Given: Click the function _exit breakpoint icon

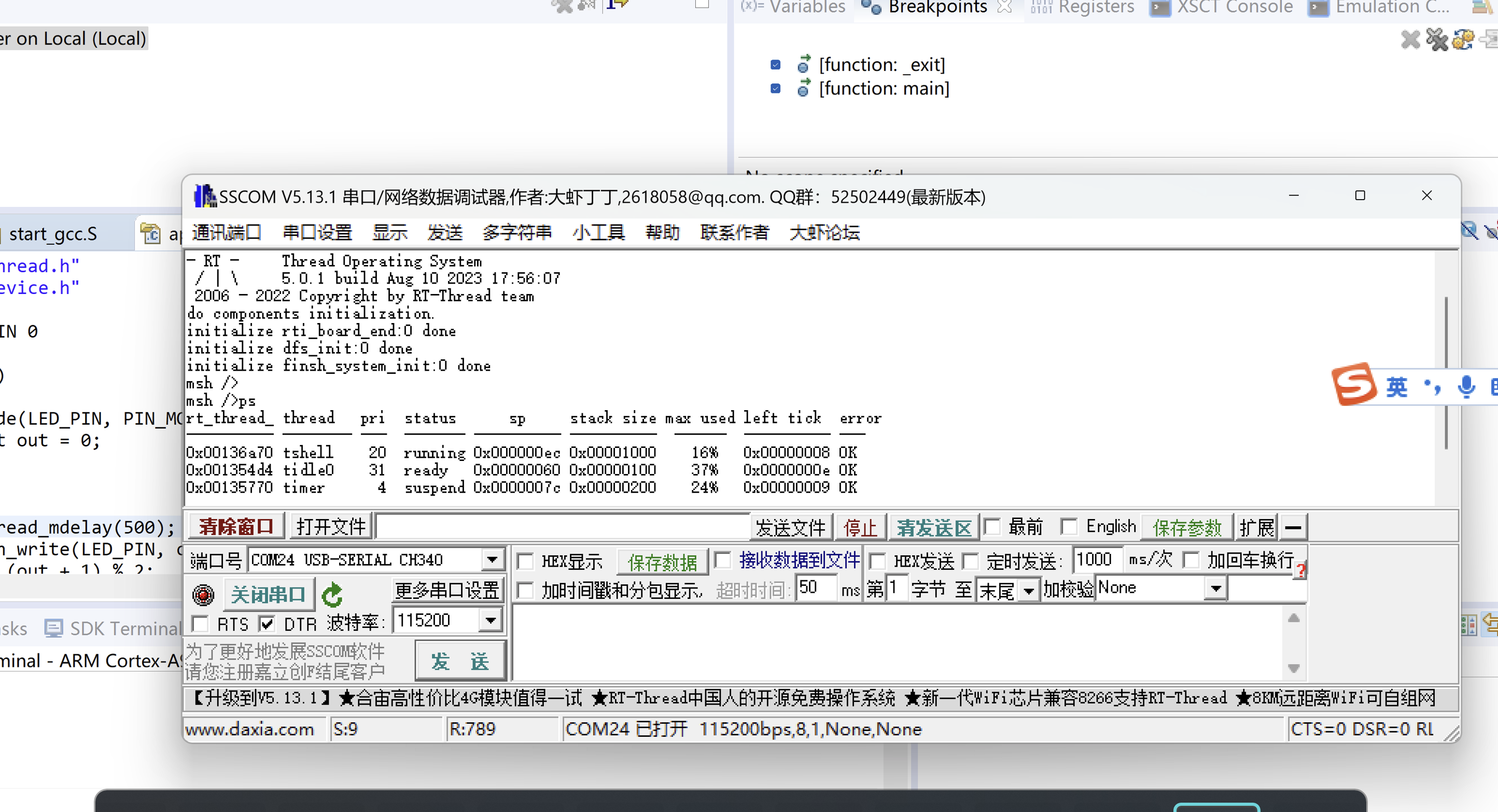Looking at the screenshot, I should [804, 64].
